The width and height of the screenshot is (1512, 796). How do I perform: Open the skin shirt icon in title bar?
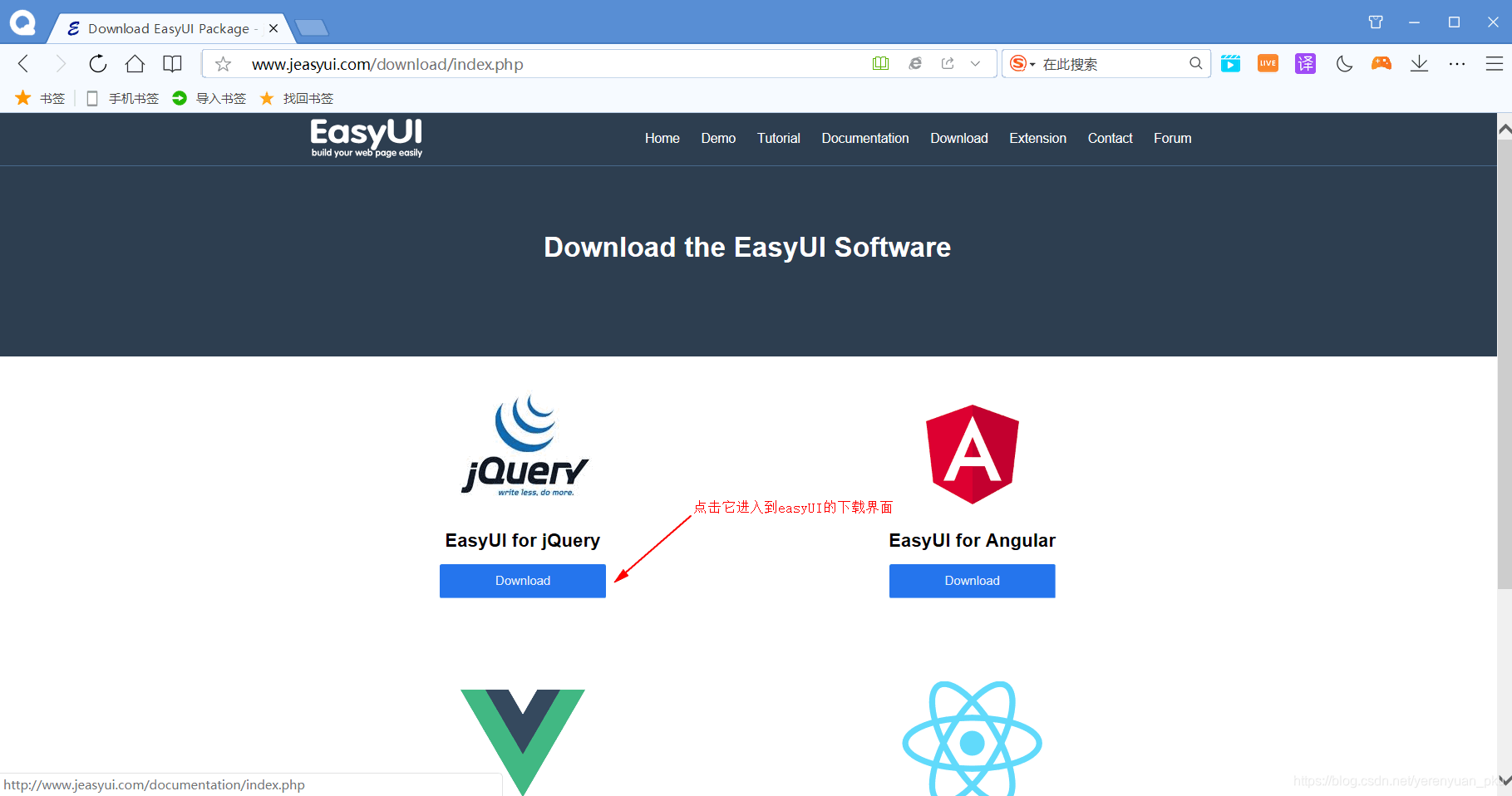click(x=1376, y=22)
